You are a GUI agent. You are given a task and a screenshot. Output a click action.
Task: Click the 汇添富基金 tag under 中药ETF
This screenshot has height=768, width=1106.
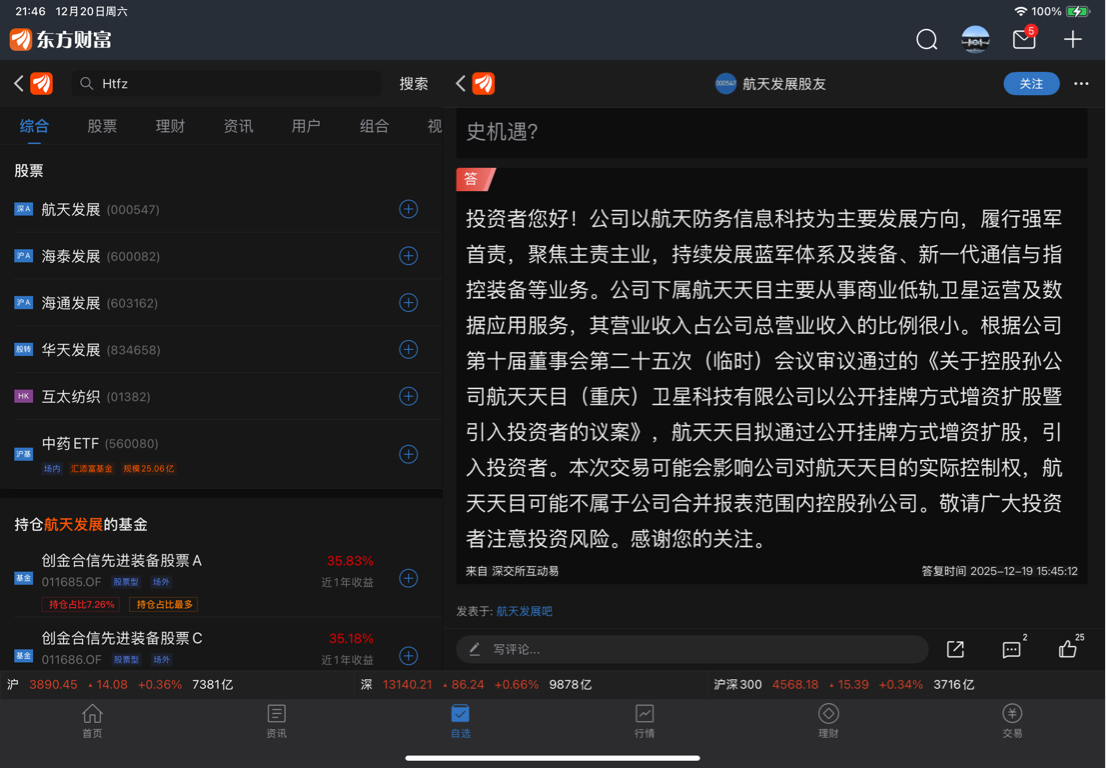pyautogui.click(x=91, y=468)
